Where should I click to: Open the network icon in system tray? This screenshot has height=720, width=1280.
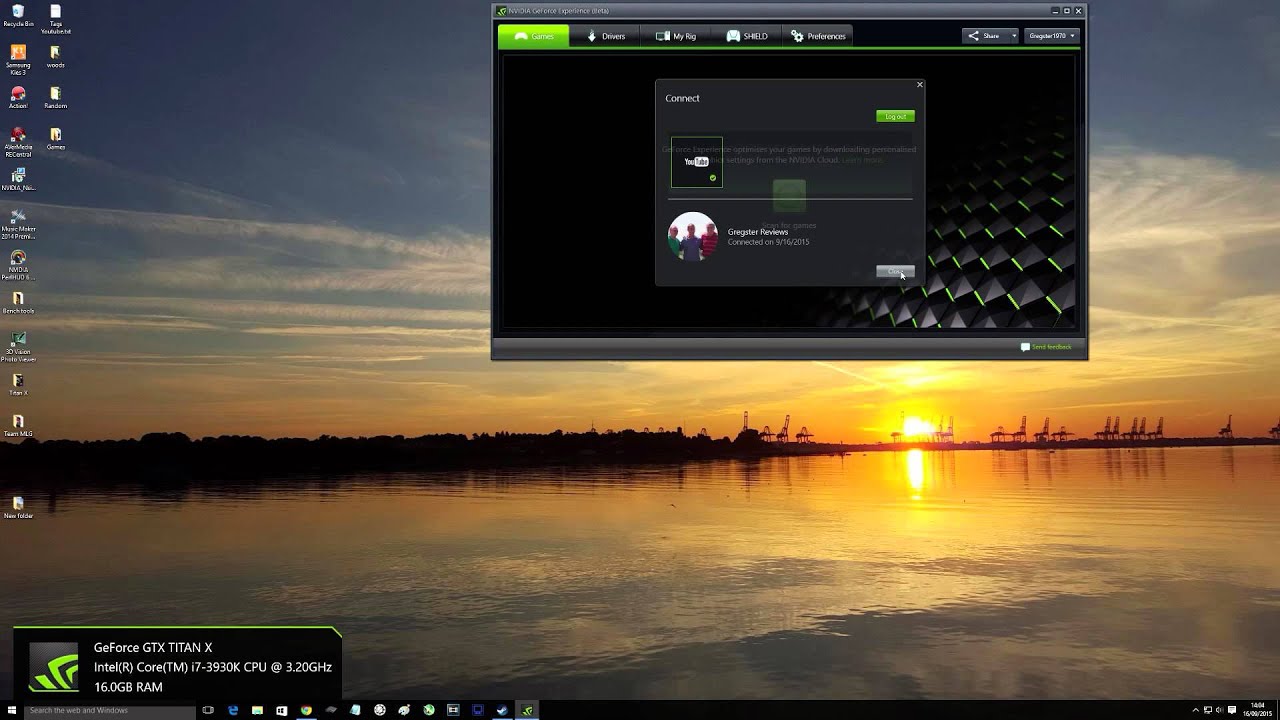(x=1207, y=710)
